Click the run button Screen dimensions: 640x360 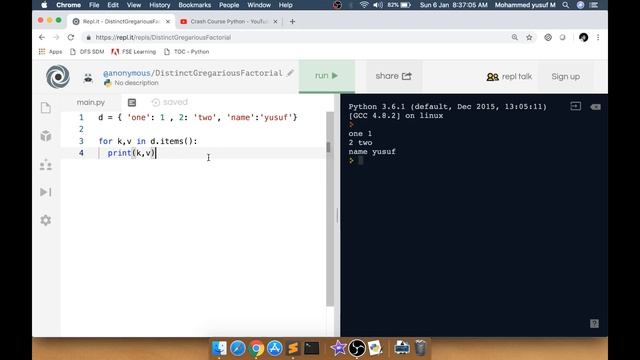327,76
